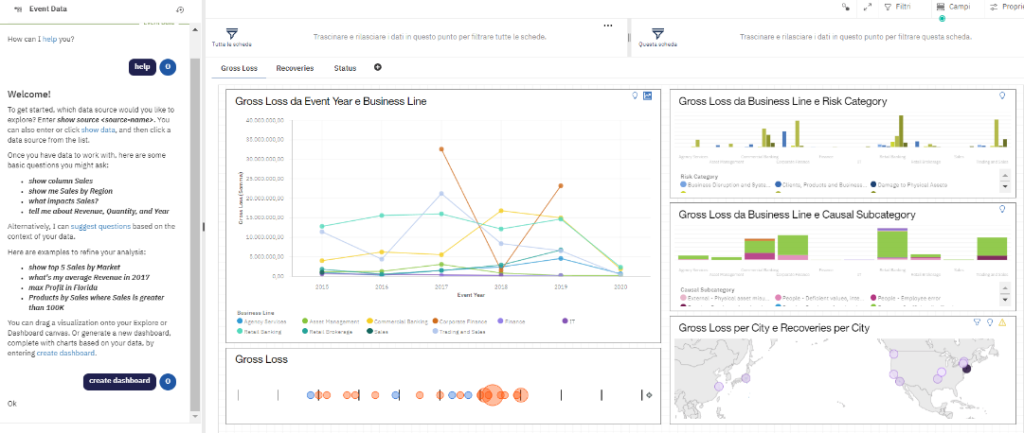
Task: Click the 'show data' link
Action: (x=98, y=130)
